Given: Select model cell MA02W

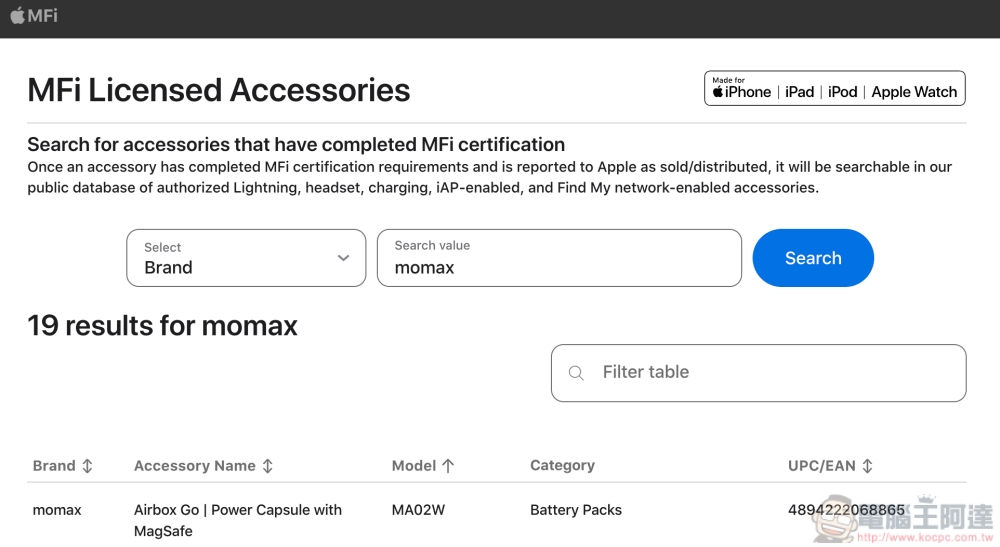Looking at the screenshot, I should coord(418,510).
